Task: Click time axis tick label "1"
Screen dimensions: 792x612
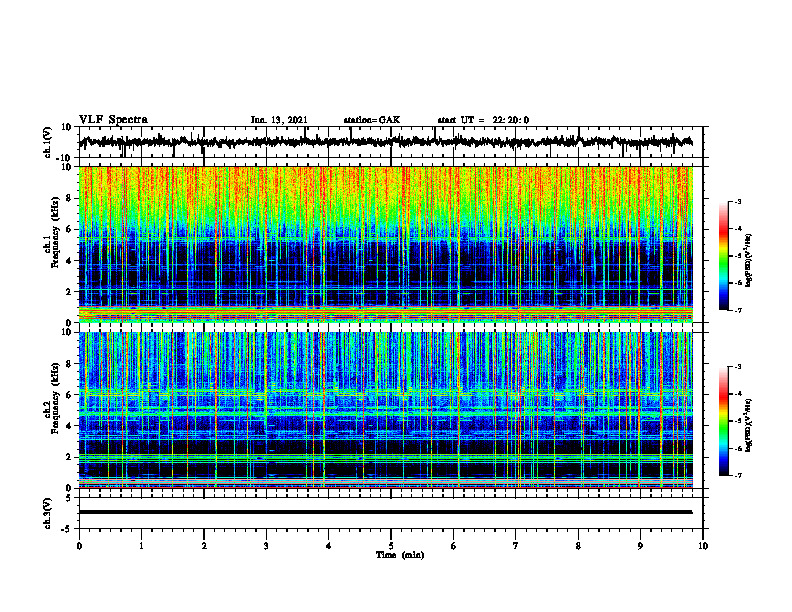Action: (x=141, y=546)
